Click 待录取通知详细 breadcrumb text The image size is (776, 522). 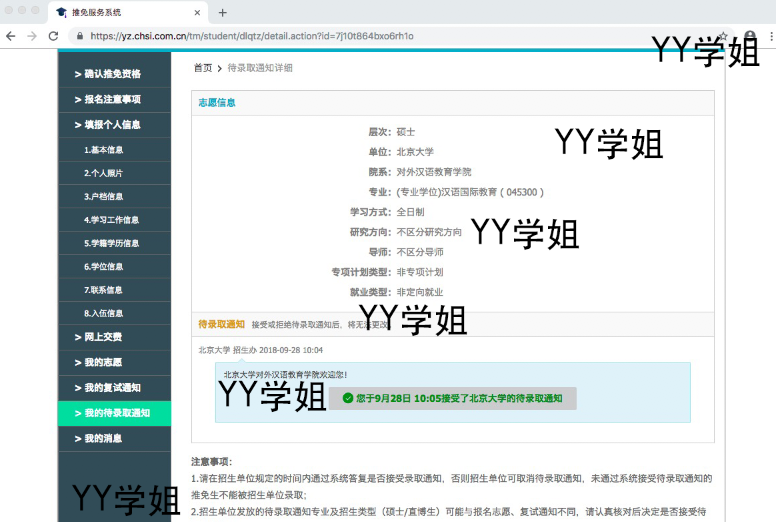(x=260, y=68)
